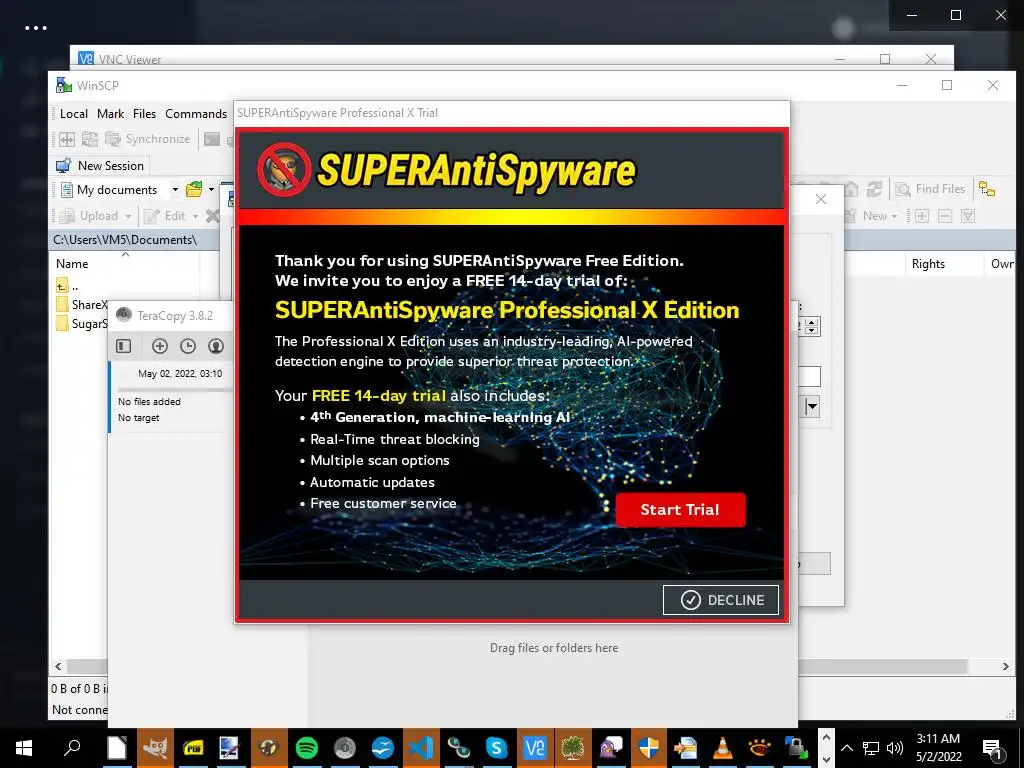
Task: Switch to WinSCP from the taskbar
Action: (797, 748)
